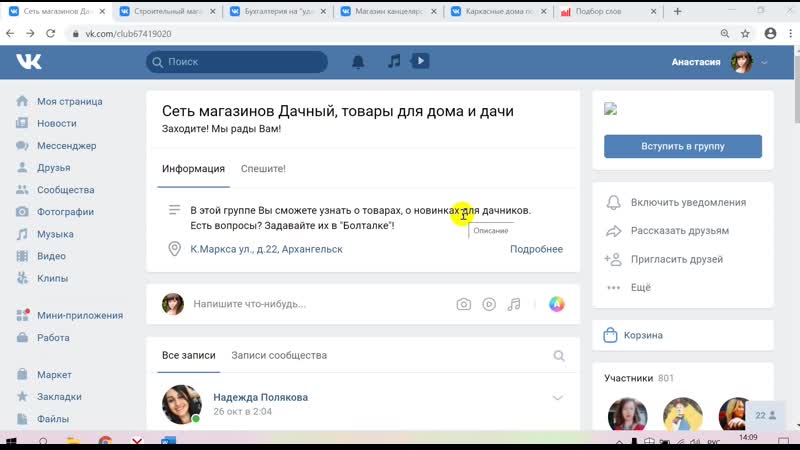Select the Все записи tab
The height and width of the screenshot is (450, 800).
(x=189, y=355)
